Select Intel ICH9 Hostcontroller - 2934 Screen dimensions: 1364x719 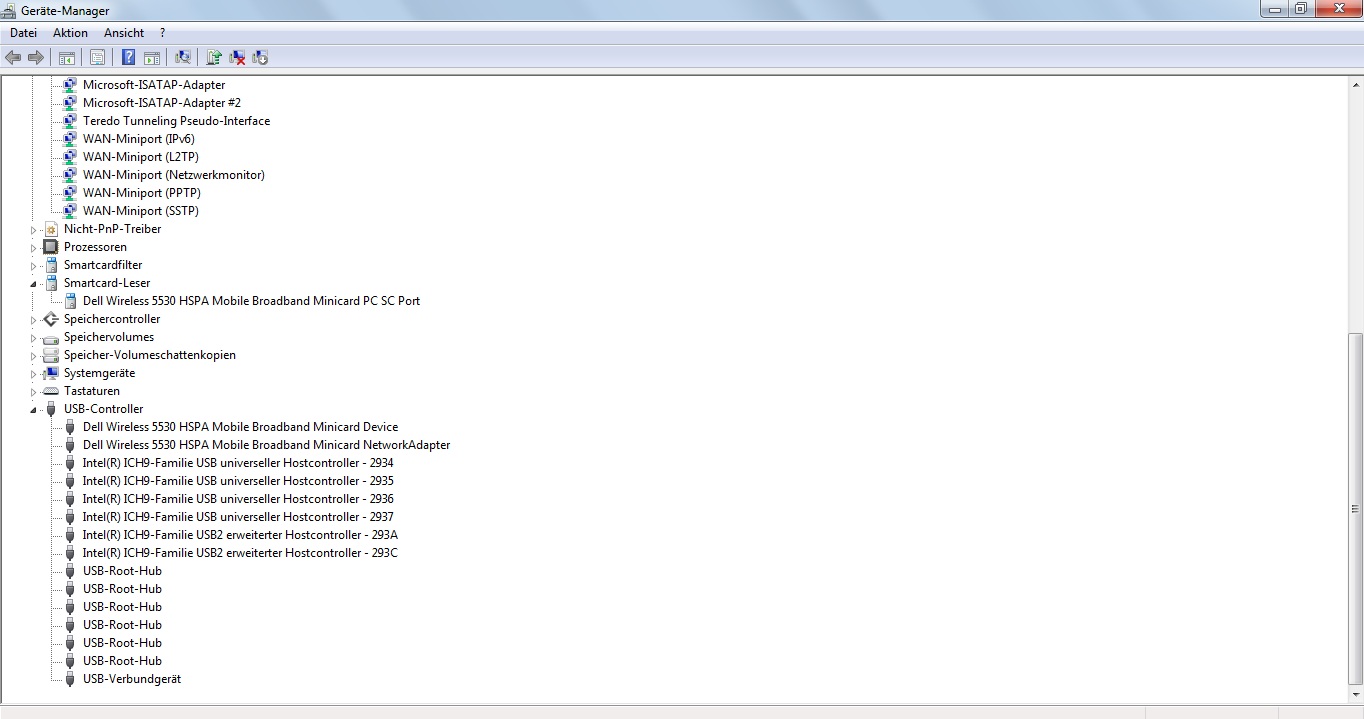pyautogui.click(x=238, y=462)
